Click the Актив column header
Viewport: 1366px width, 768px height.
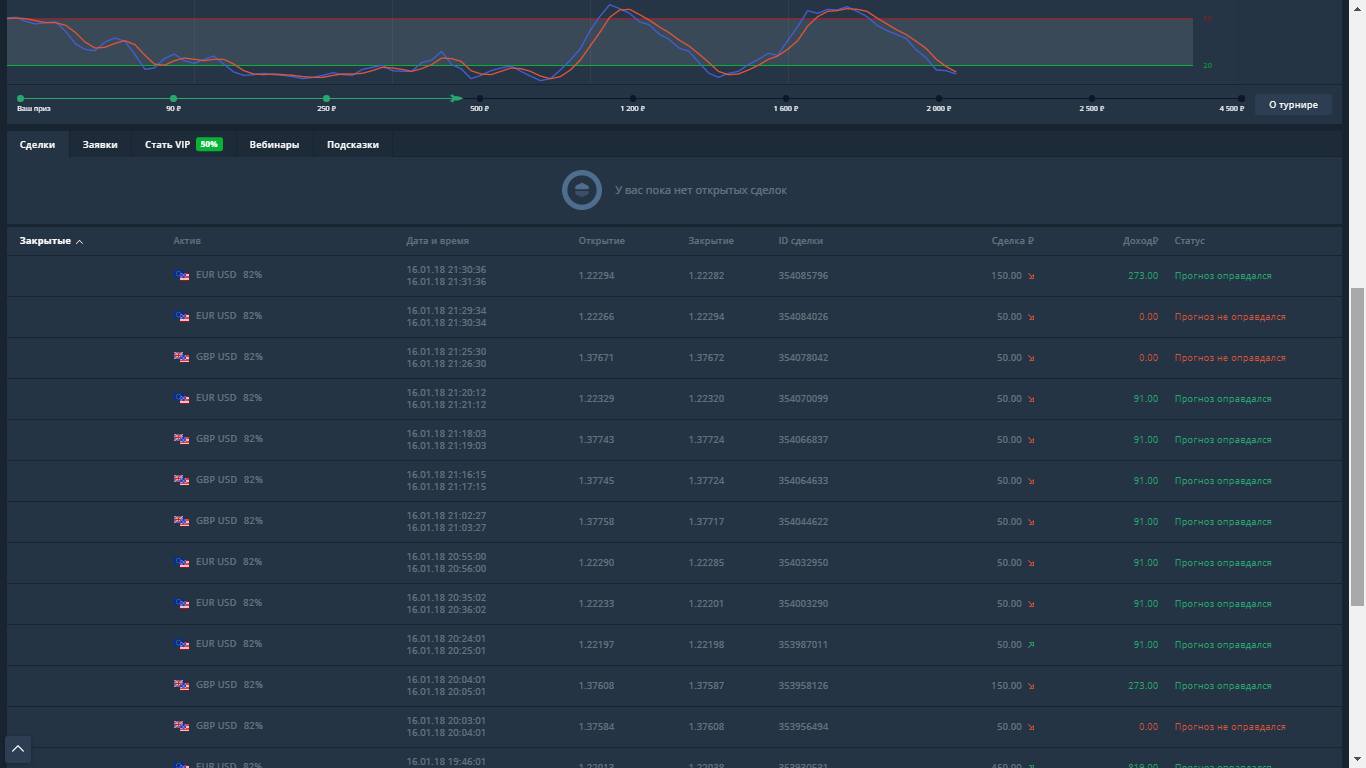187,241
